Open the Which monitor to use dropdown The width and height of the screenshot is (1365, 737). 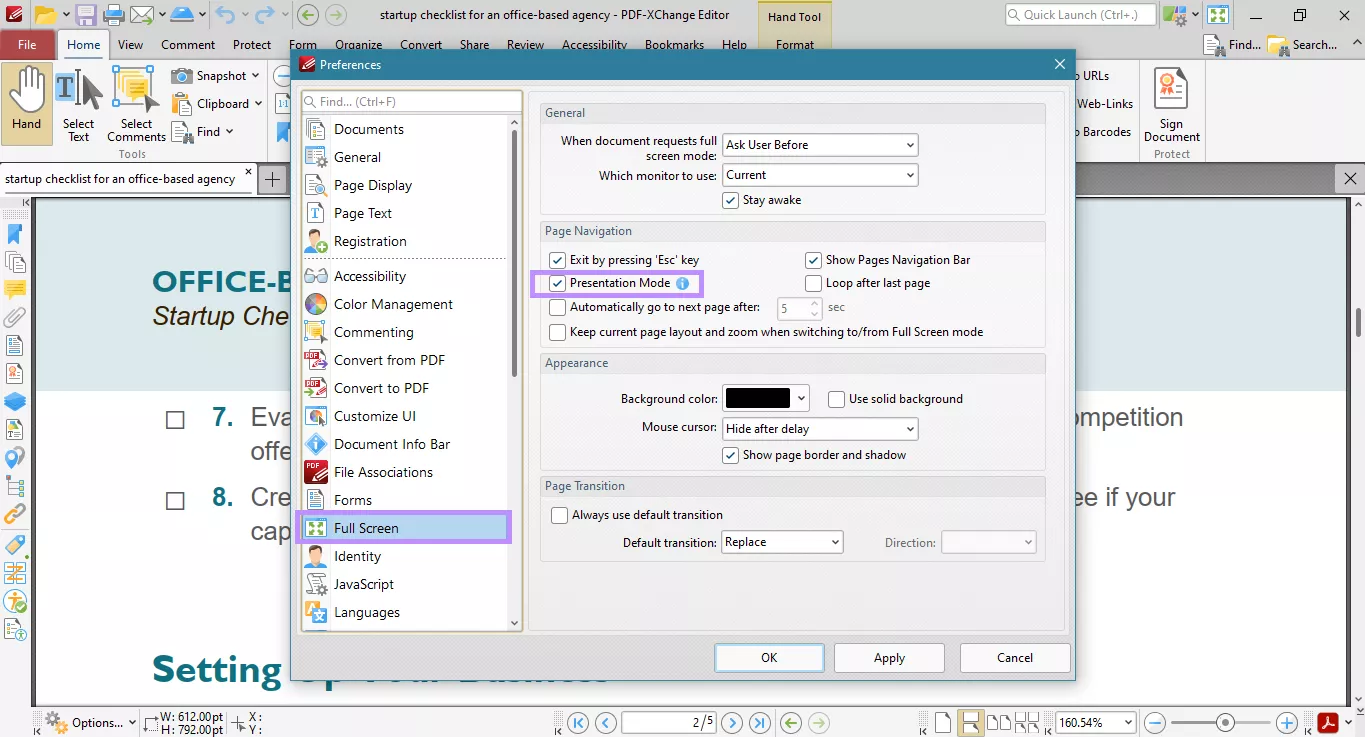(908, 175)
